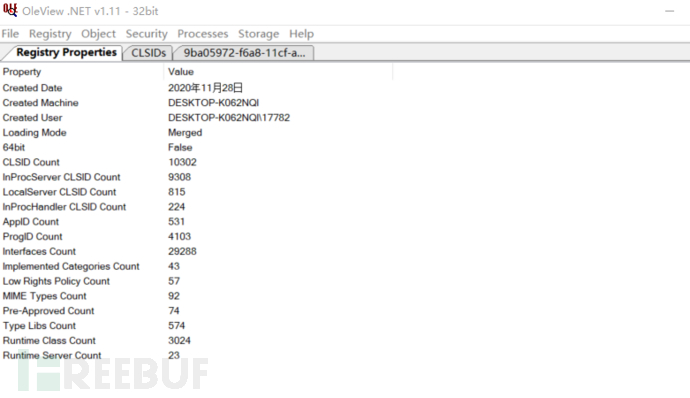
Task: Open the Registry menu
Action: pos(50,34)
